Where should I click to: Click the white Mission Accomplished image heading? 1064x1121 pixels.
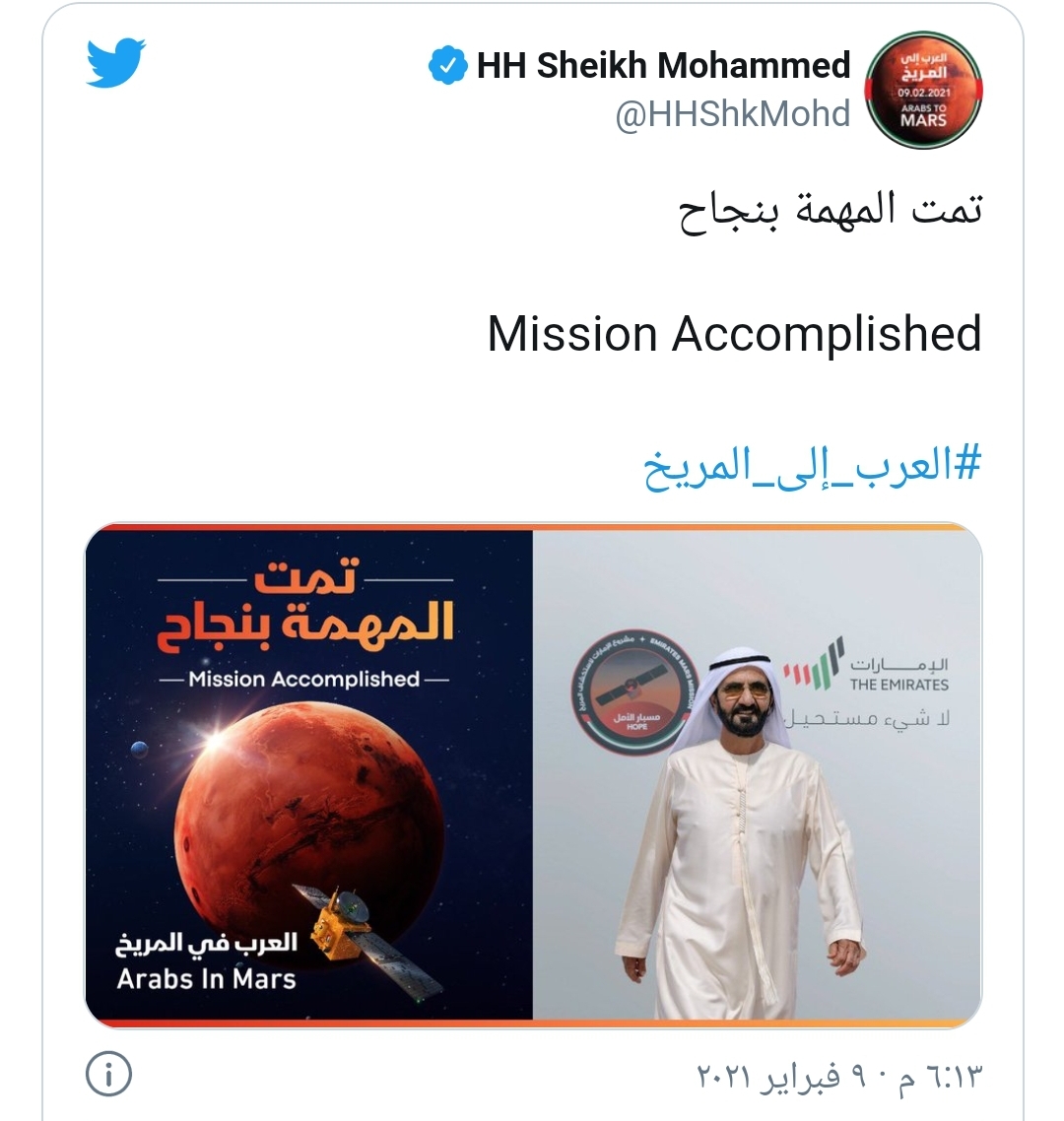point(303,679)
